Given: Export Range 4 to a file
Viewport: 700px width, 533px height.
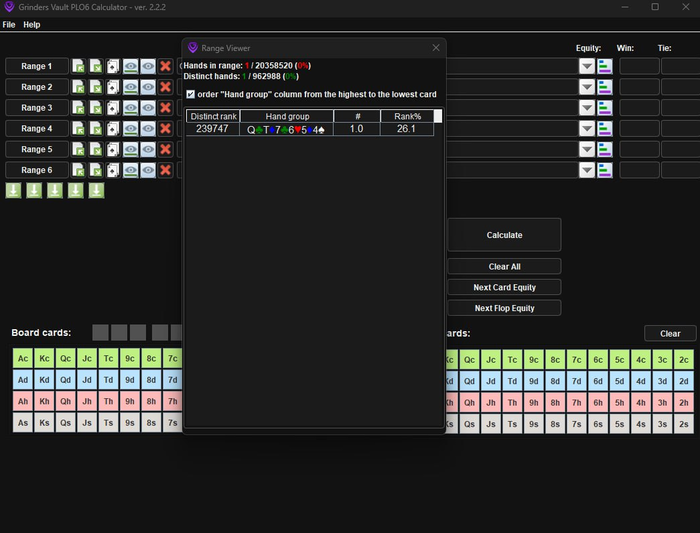Looking at the screenshot, I should click(96, 129).
